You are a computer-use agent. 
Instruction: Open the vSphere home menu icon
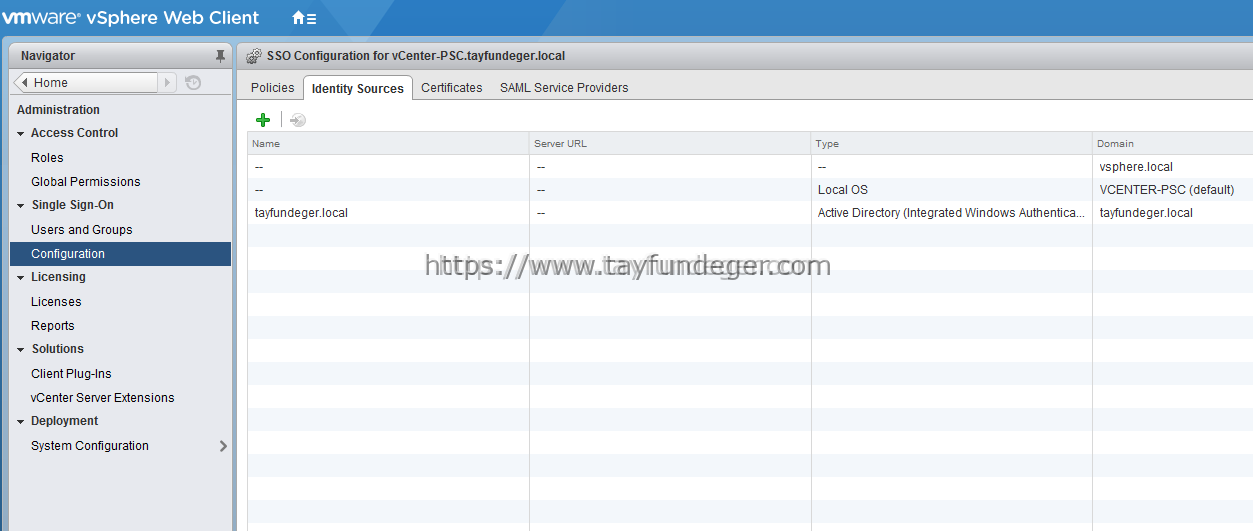tap(304, 18)
